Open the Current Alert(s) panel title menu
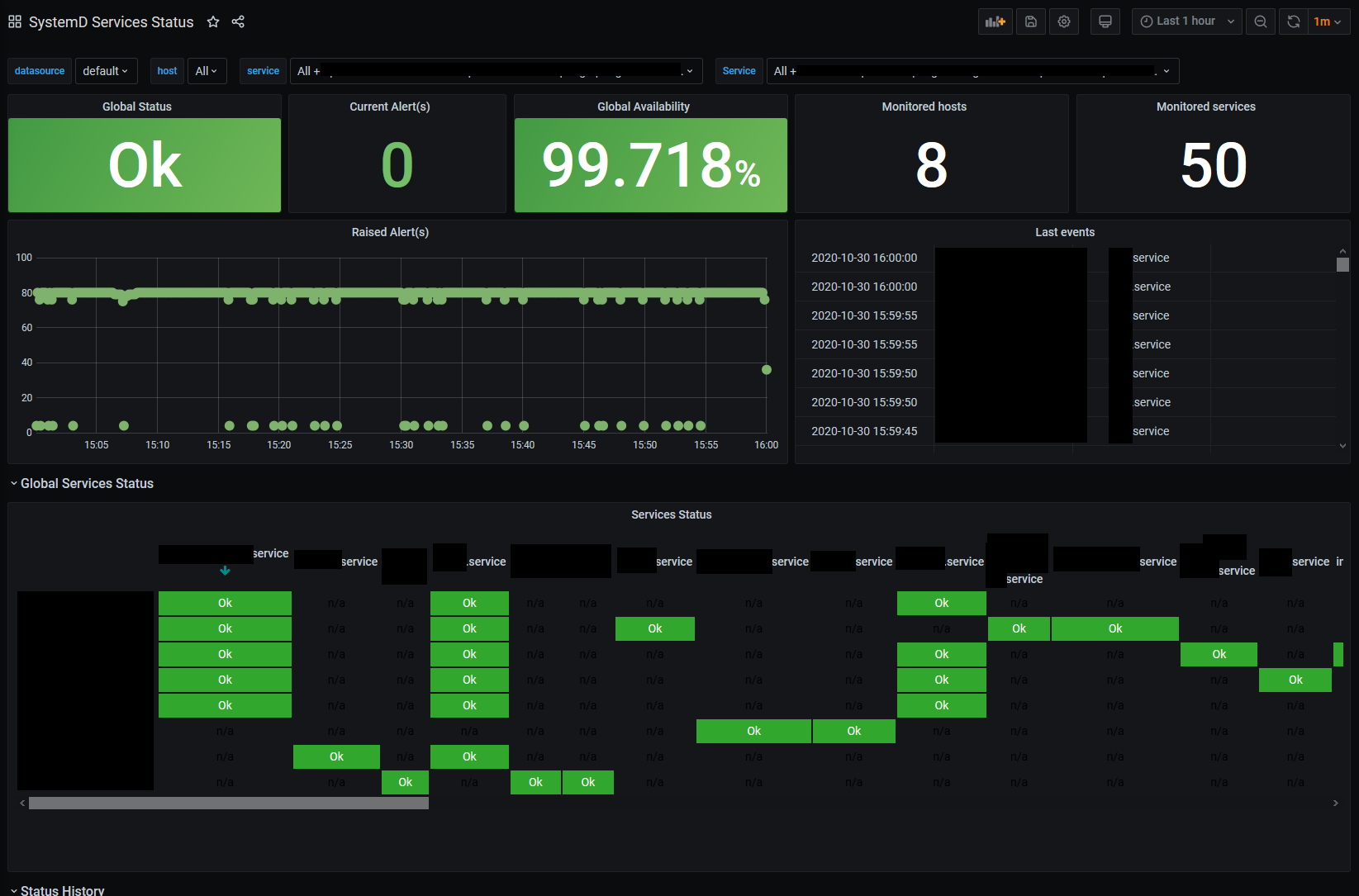 (x=390, y=107)
